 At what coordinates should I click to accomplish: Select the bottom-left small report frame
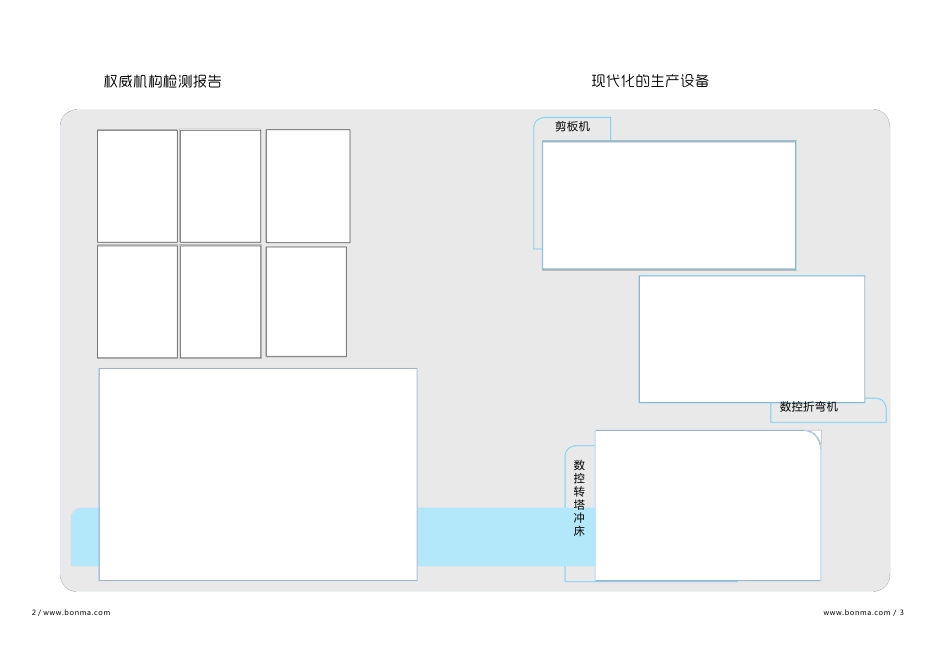[138, 301]
